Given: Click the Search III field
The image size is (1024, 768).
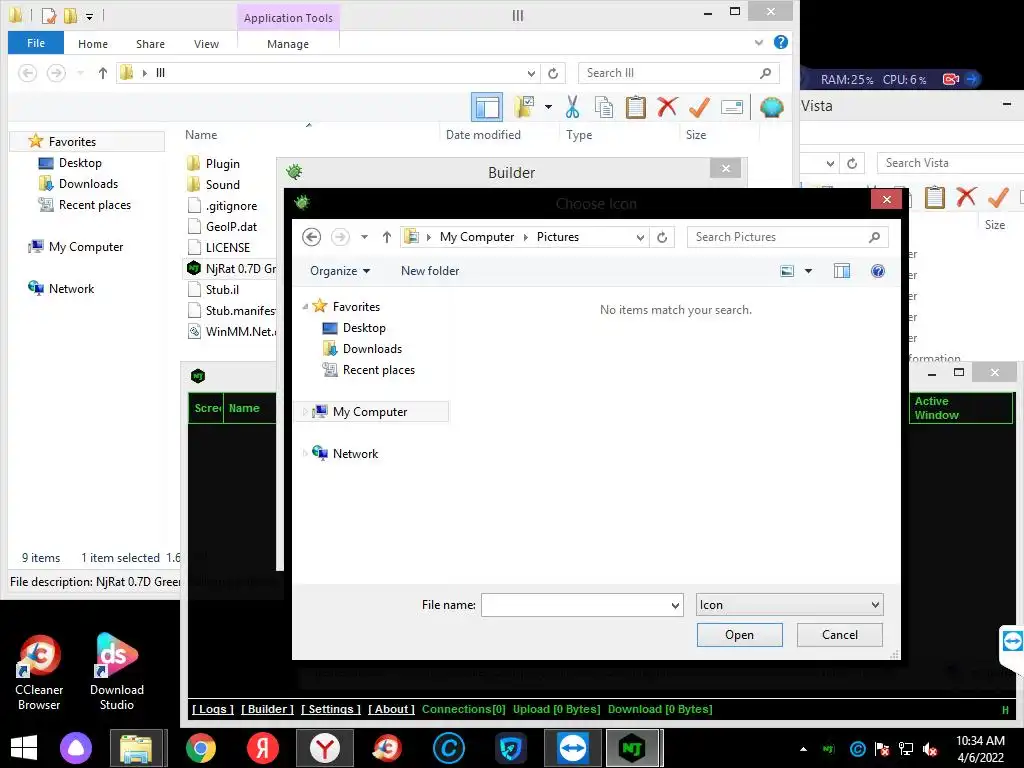Looking at the screenshot, I should coord(679,73).
